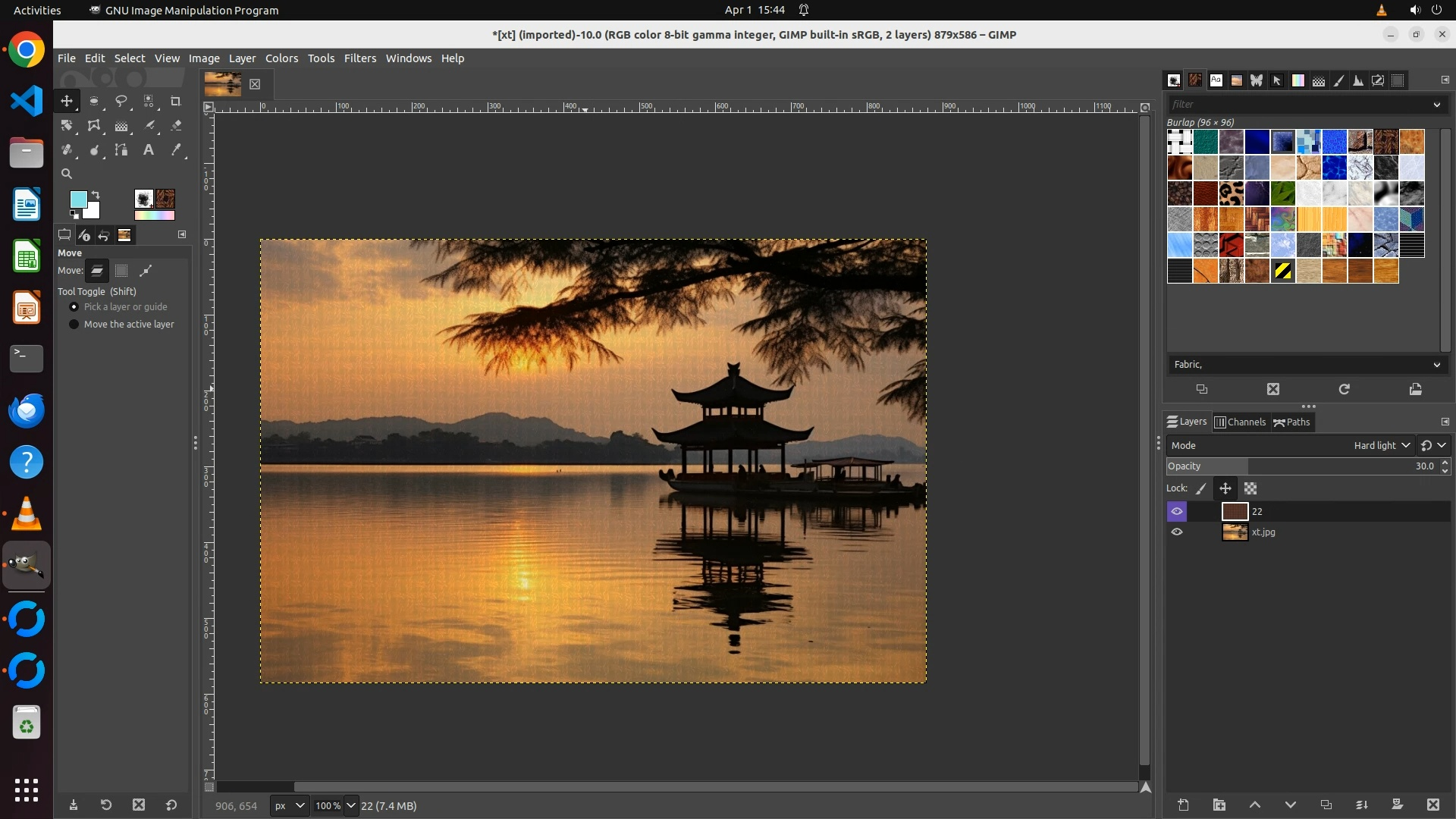Screen dimensions: 1456x819
Task: Select the Free Select lasso tool
Action: 121,101
